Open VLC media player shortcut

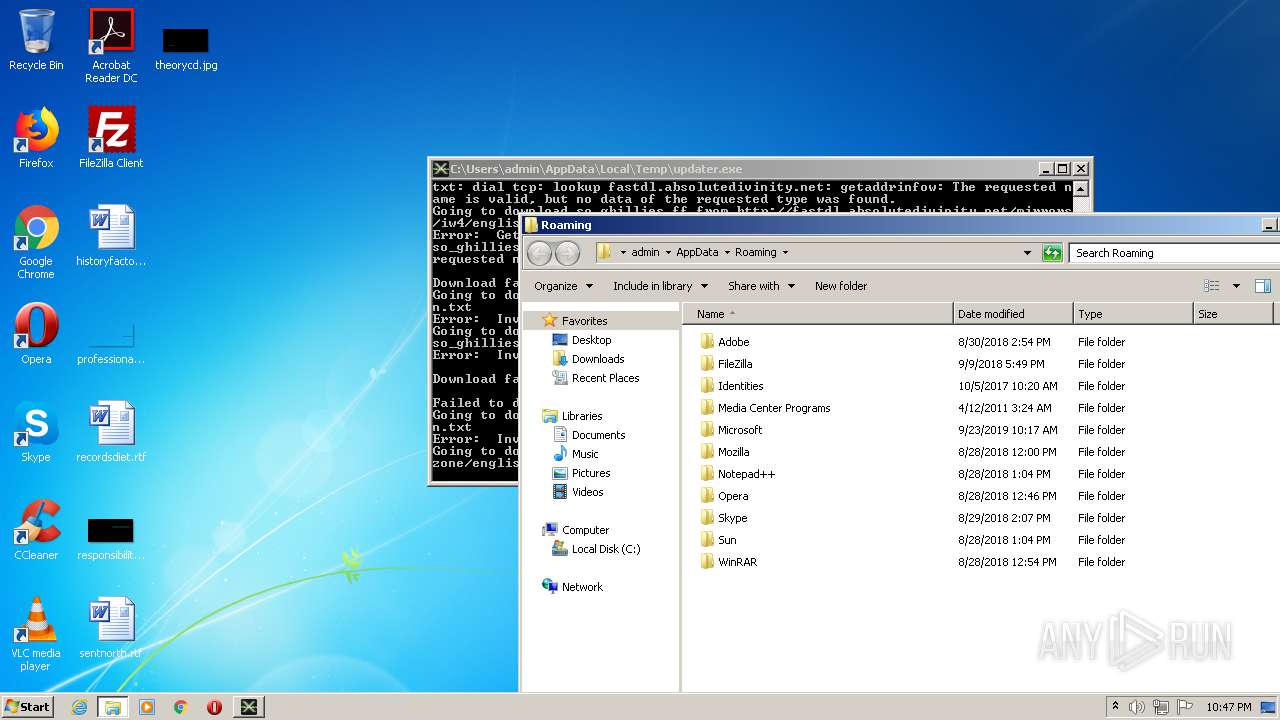coord(36,634)
